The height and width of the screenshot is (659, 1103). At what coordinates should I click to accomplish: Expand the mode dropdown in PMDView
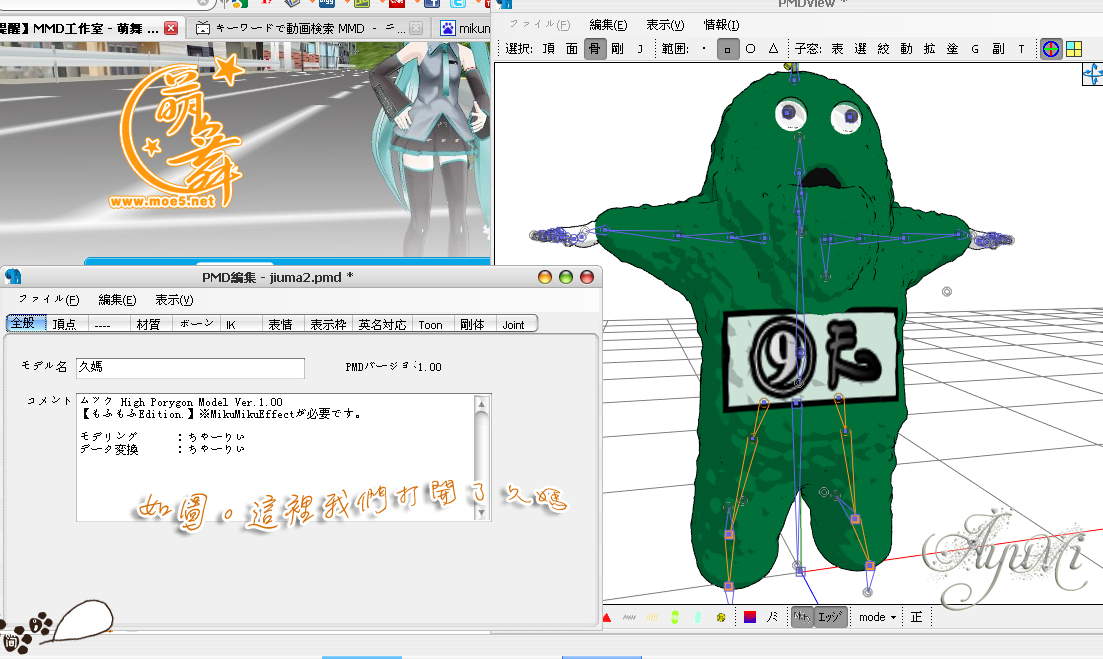[877, 618]
